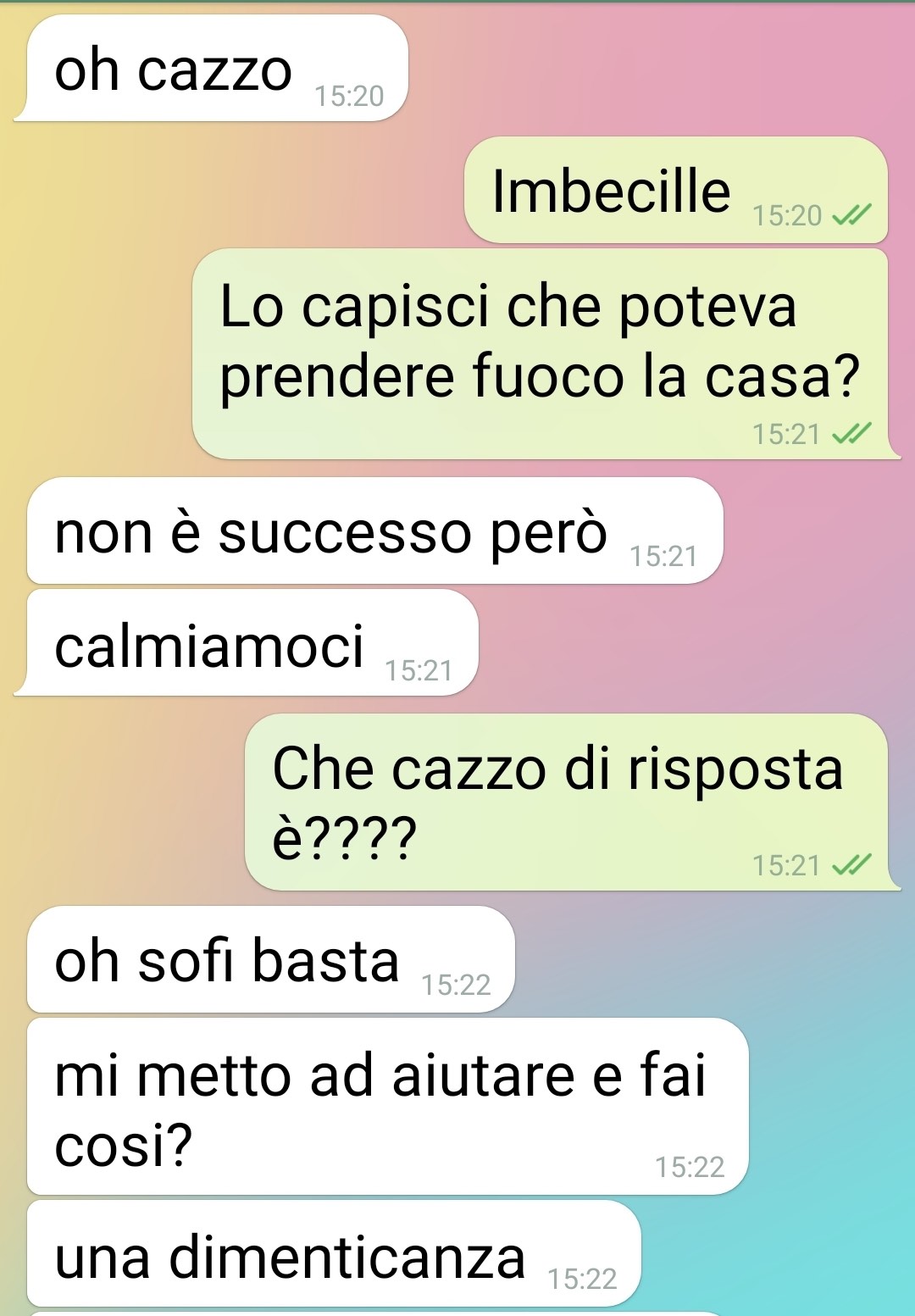The image size is (915, 1316).
Task: Tap 15:21 timestamp on 'non è successo però'
Action: pos(663,557)
